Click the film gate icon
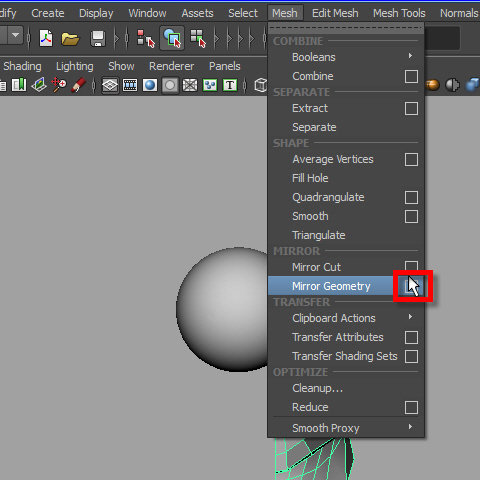Image resolution: width=480 pixels, height=480 pixels. (130, 85)
